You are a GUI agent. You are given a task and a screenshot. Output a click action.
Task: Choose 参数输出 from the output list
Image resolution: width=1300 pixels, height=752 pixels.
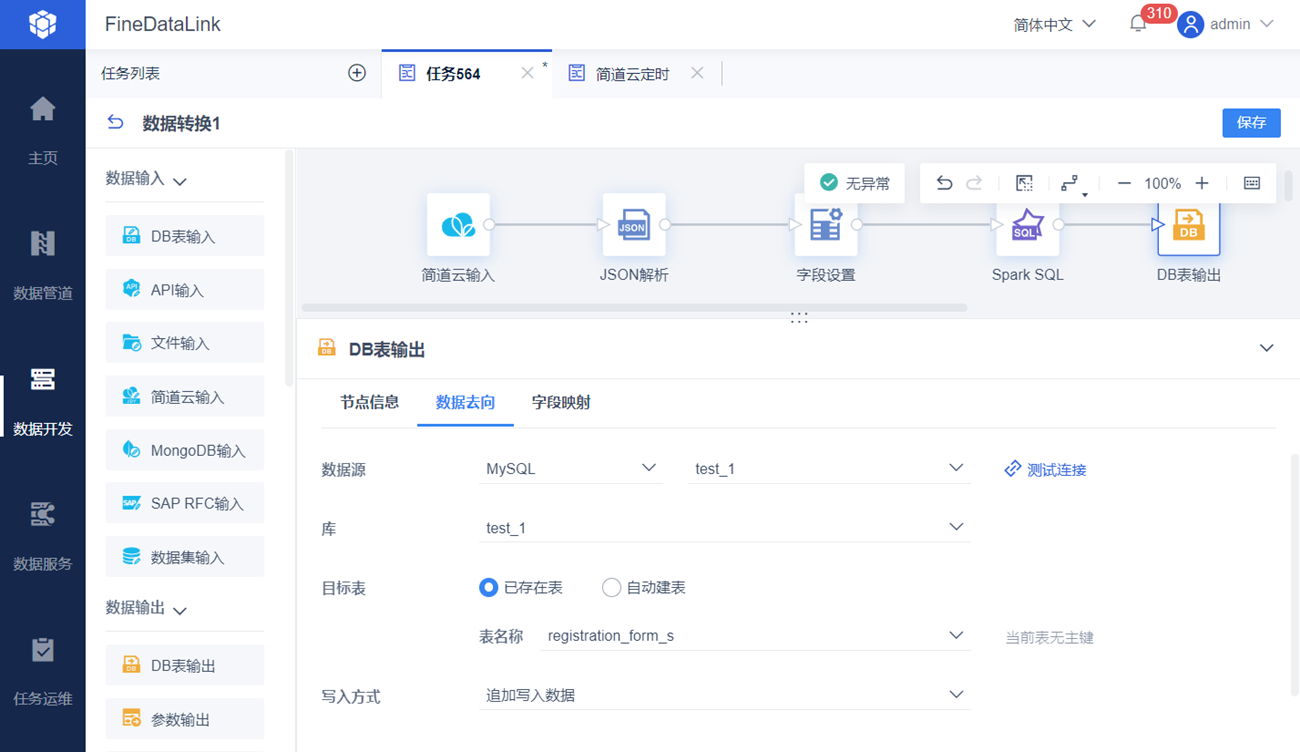point(185,719)
